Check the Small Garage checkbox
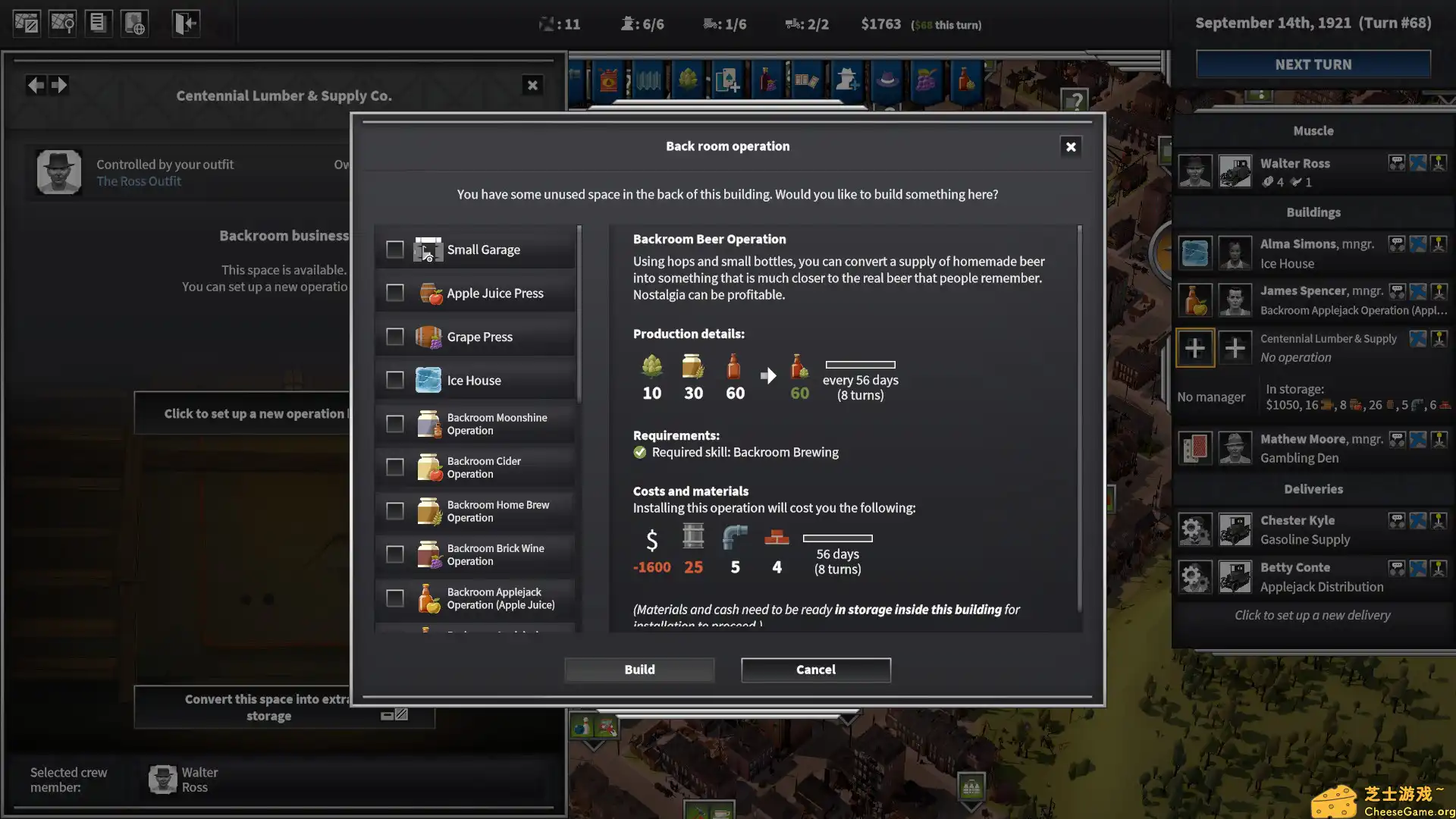 tap(395, 249)
